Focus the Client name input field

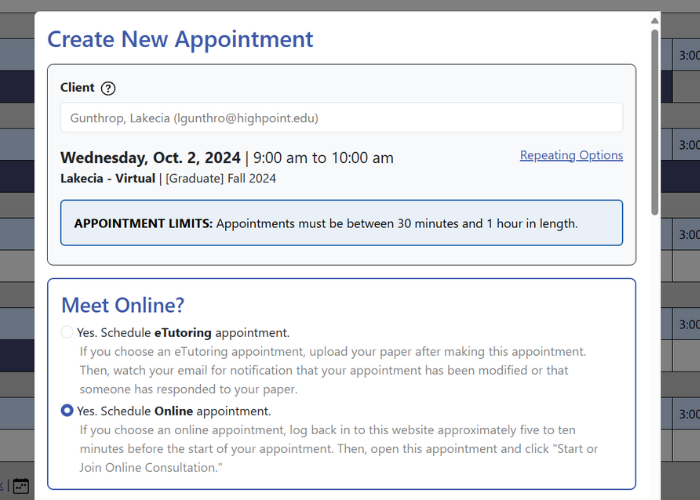click(341, 118)
